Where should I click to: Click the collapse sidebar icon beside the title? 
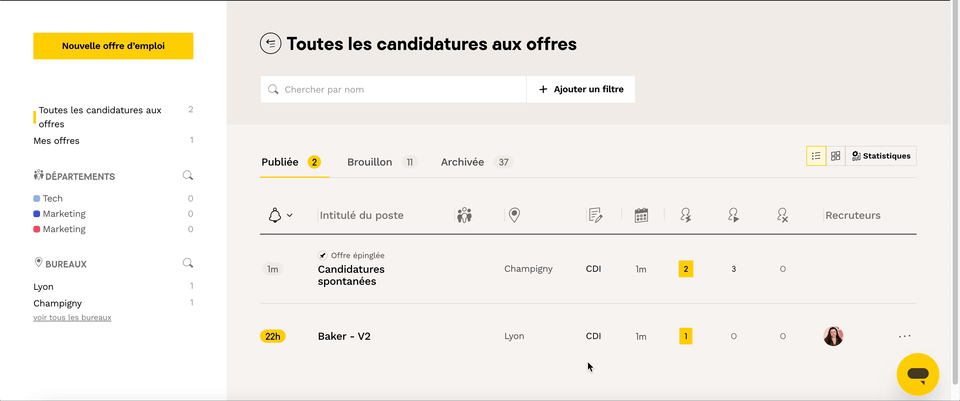(270, 43)
